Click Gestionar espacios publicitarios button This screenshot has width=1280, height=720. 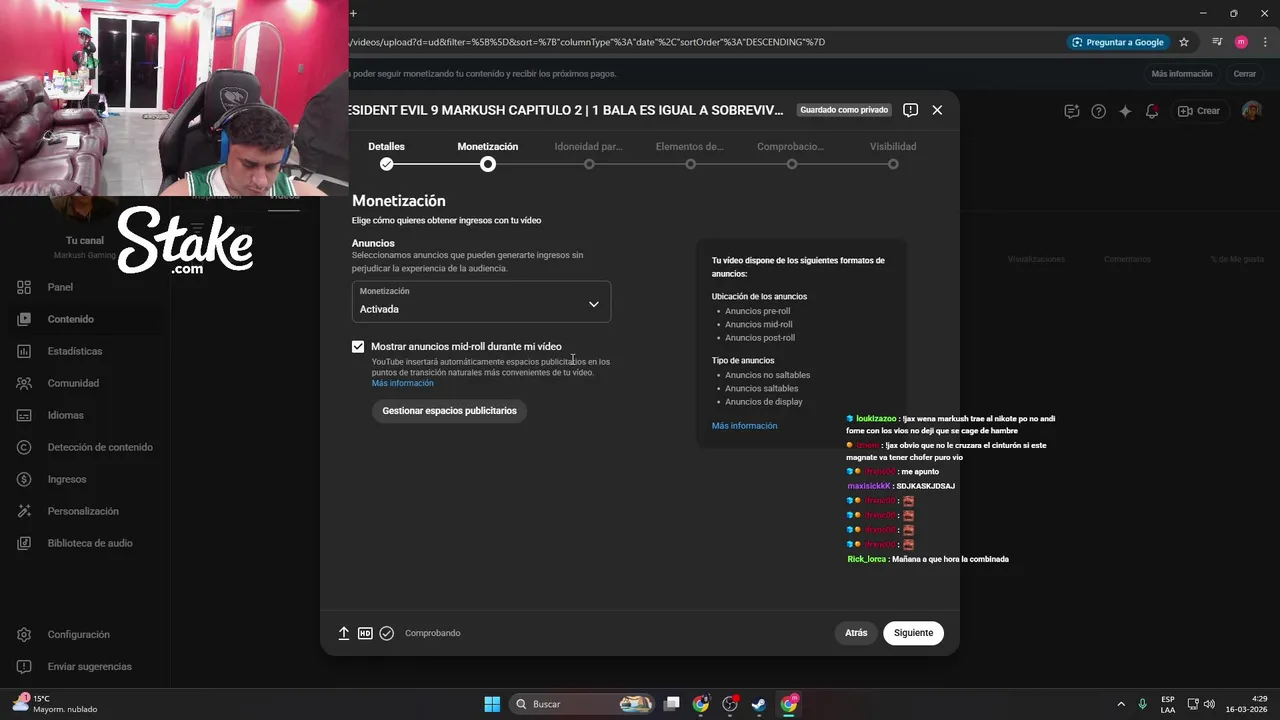[449, 411]
